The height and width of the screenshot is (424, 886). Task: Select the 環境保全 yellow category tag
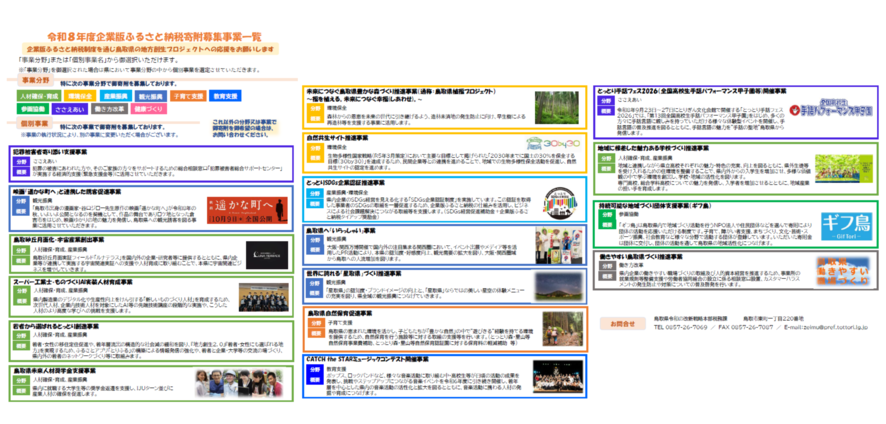pos(79,96)
